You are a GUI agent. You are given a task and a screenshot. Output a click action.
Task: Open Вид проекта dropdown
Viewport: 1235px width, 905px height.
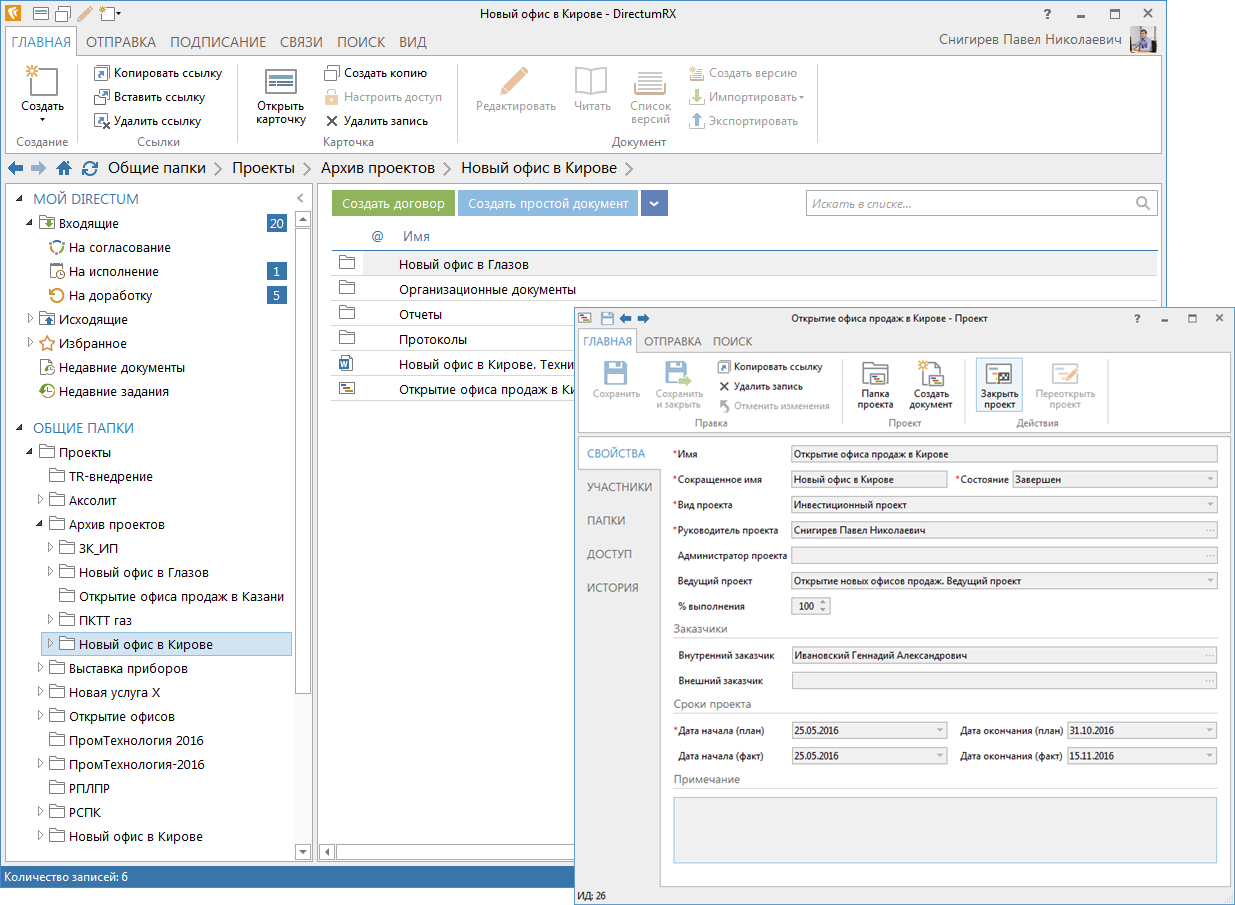1210,505
